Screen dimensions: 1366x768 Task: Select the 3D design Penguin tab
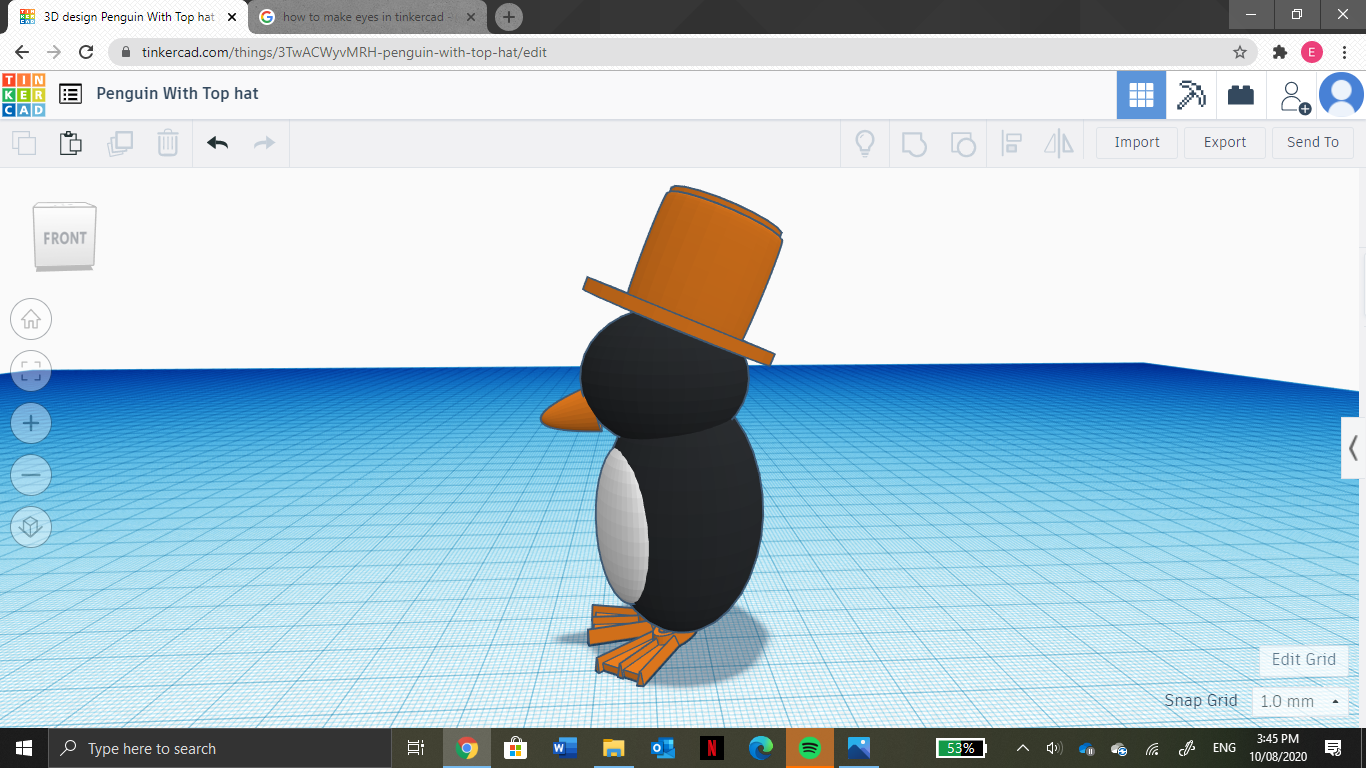pos(128,17)
